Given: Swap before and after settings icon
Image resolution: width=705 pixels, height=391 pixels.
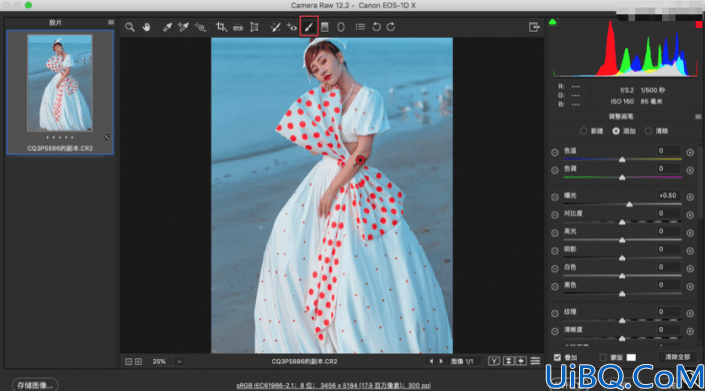Looking at the screenshot, I should click(x=509, y=361).
